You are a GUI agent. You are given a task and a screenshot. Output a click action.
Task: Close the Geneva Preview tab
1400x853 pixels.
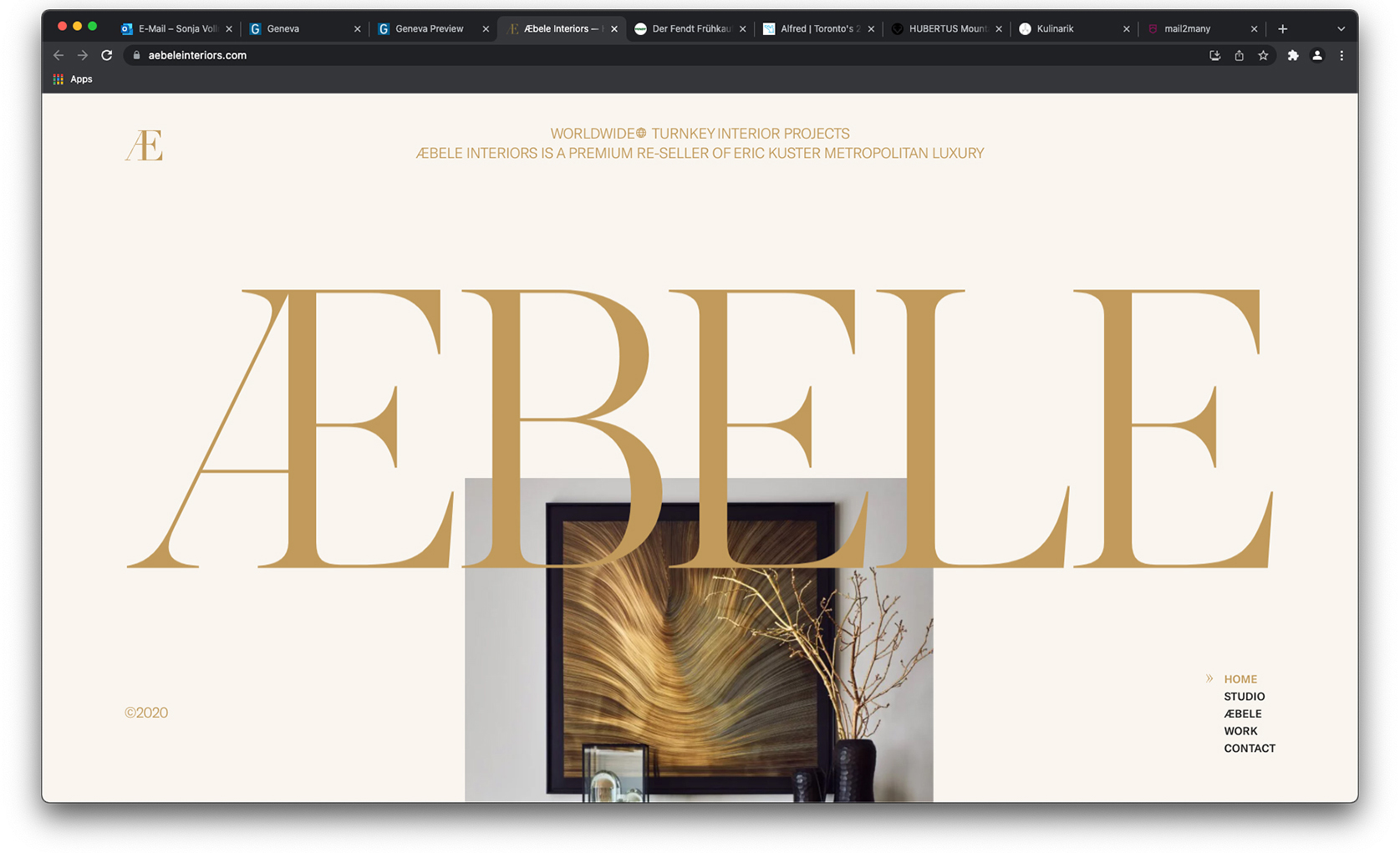point(486,28)
